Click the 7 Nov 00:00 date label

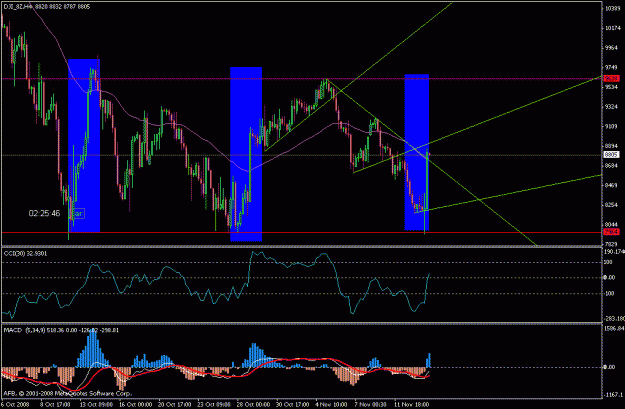[370, 404]
